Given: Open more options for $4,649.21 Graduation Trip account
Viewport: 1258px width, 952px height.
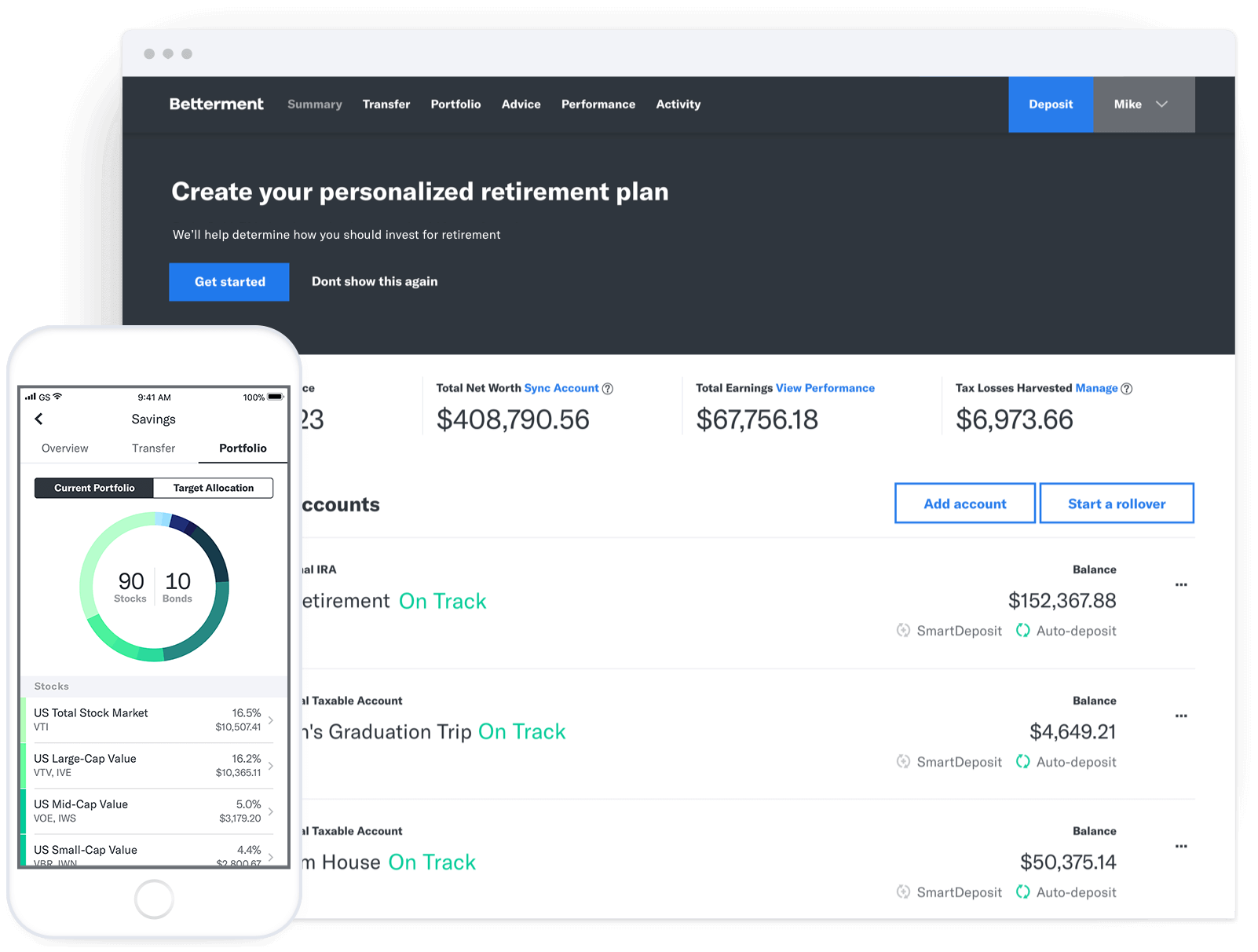Looking at the screenshot, I should coord(1181,716).
